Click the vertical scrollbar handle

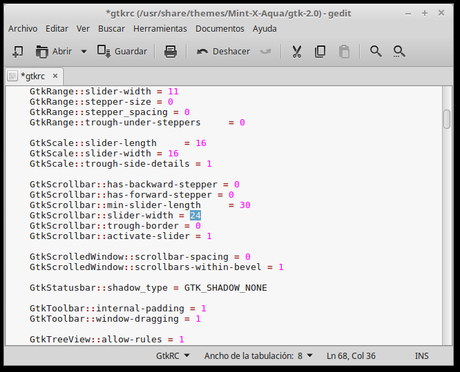click(447, 119)
